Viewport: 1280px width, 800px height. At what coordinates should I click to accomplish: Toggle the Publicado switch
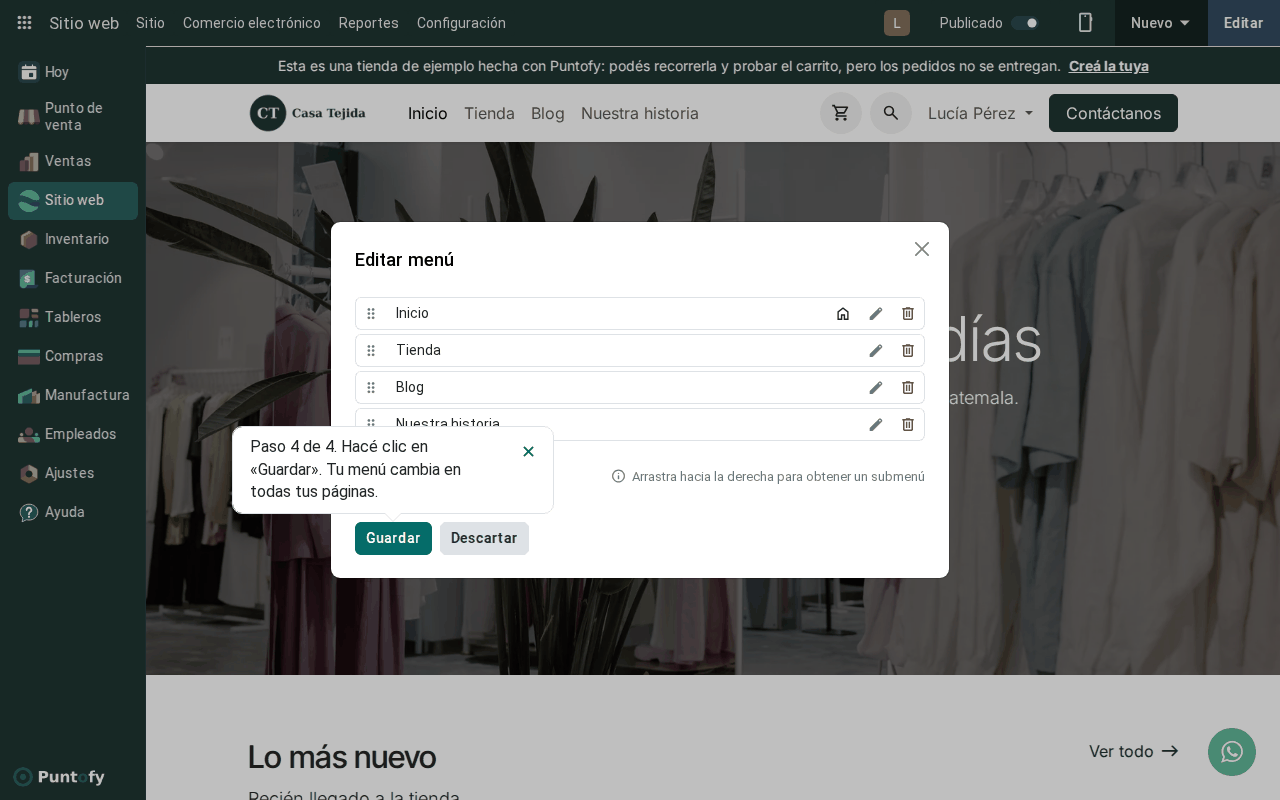1025,23
